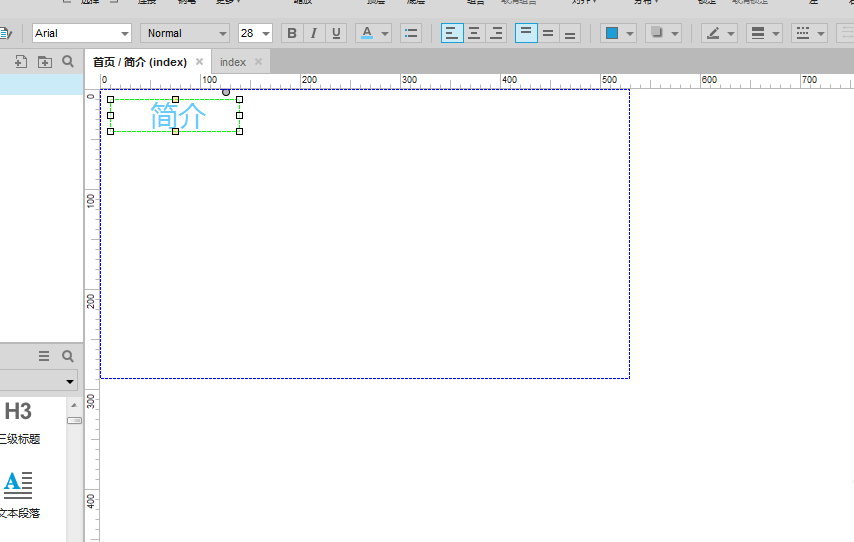Click the library panel scrollbar thumb

pos(74,421)
